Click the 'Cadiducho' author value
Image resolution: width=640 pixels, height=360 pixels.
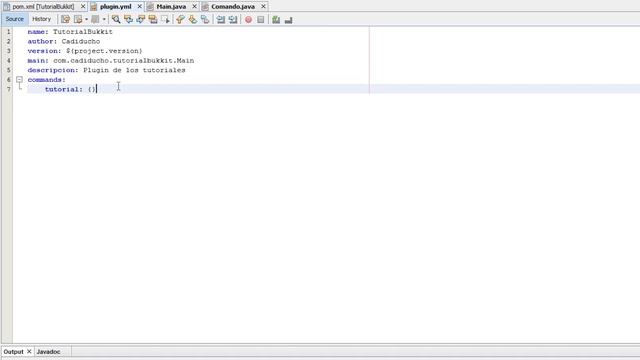point(81,42)
